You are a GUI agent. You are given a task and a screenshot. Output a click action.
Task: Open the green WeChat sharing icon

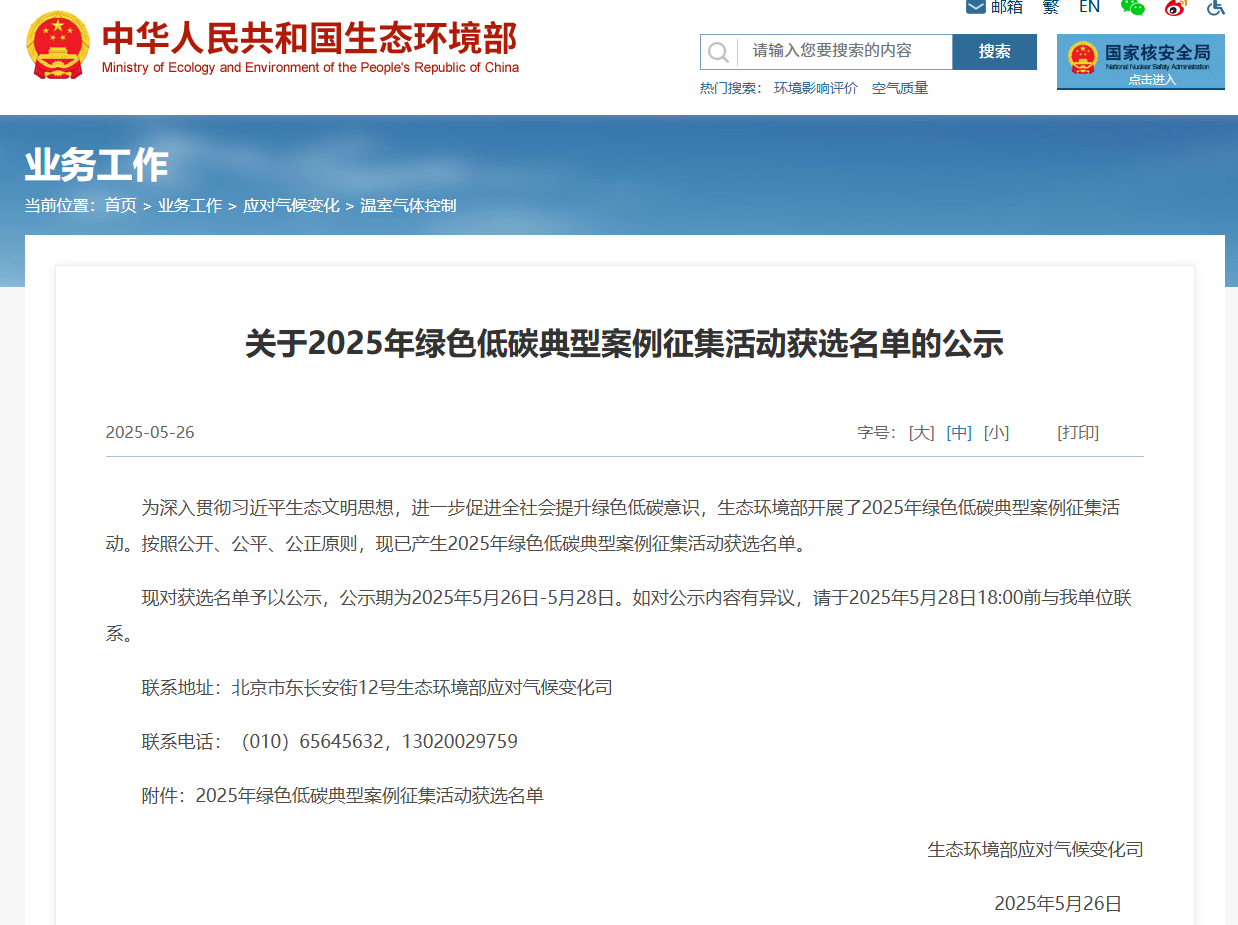click(1133, 7)
